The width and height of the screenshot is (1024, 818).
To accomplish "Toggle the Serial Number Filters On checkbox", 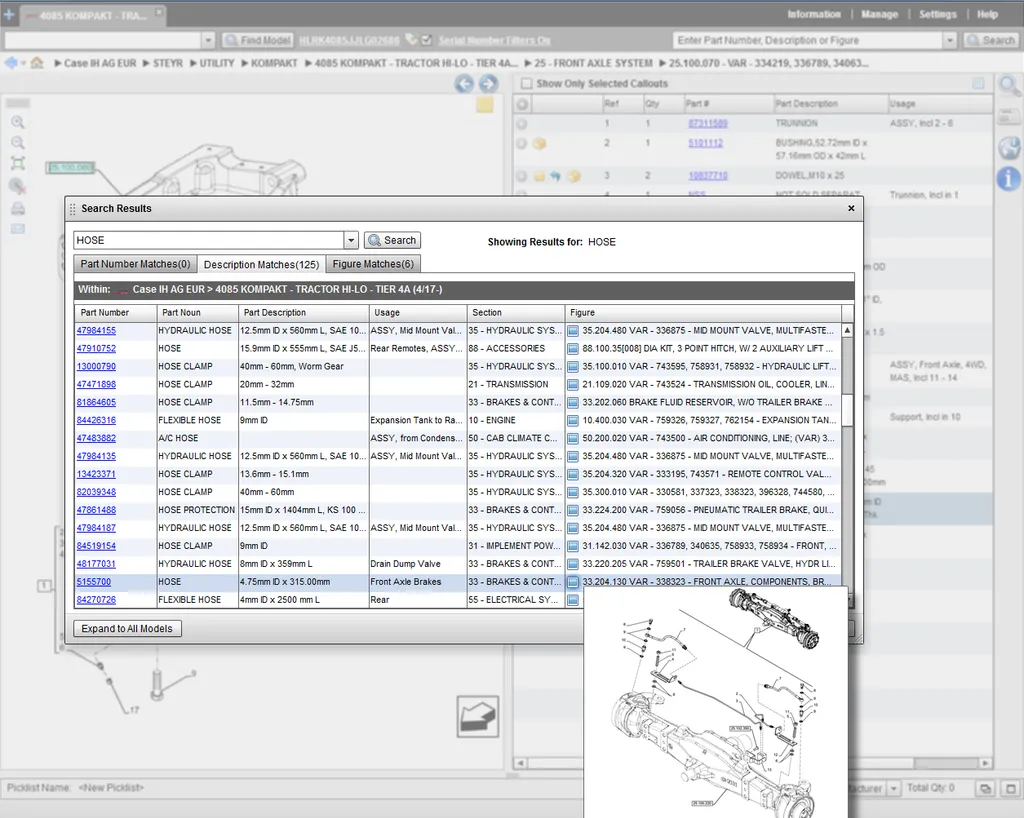I will click(427, 40).
